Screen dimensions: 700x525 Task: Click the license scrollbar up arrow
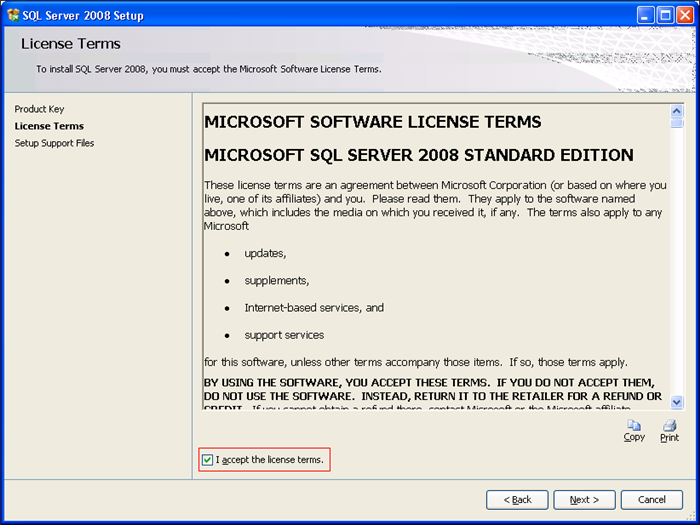pos(677,111)
